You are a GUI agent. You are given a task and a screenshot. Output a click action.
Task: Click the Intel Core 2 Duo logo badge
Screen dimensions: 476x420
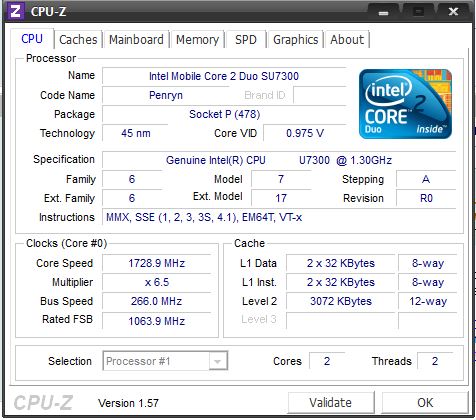[405, 104]
